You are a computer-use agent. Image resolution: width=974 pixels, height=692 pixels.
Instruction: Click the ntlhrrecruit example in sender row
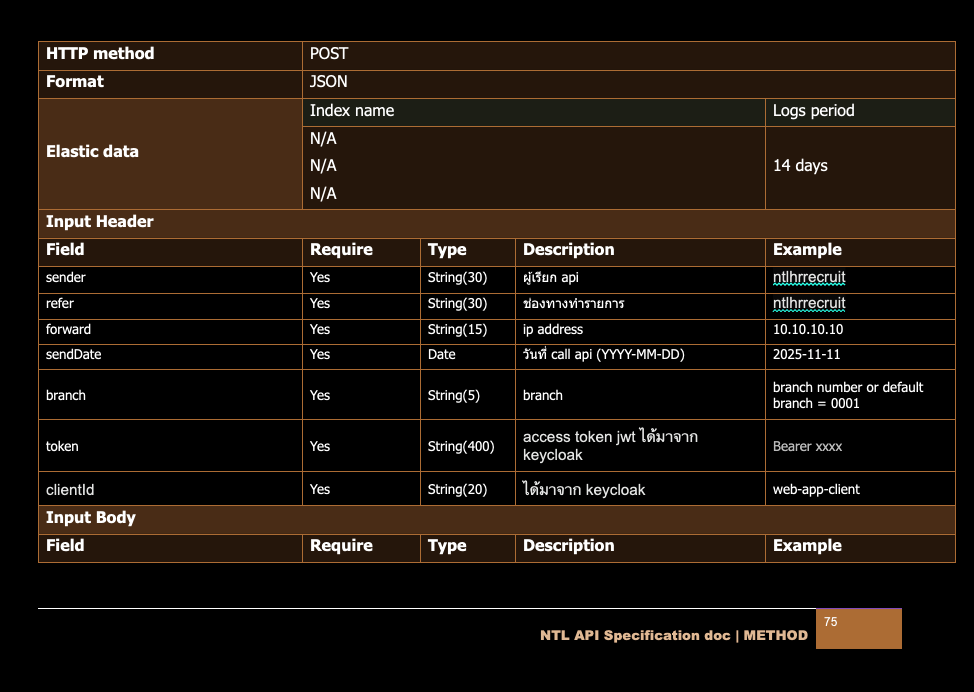(x=809, y=278)
